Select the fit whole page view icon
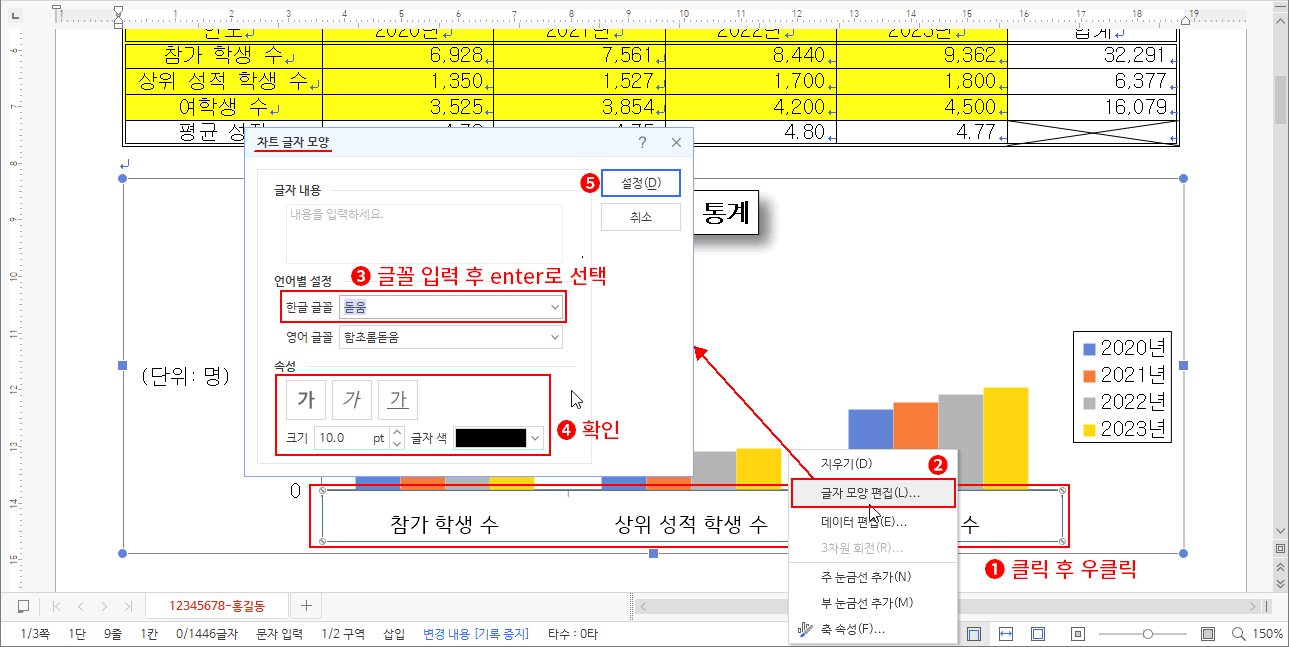Screen dimensions: 1289x647 coord(1037,633)
